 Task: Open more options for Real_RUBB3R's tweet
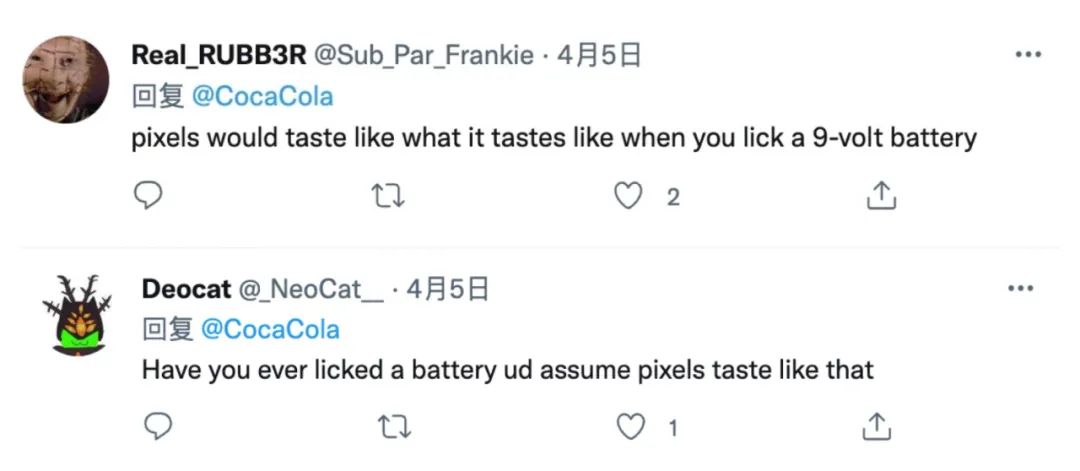point(1028,55)
